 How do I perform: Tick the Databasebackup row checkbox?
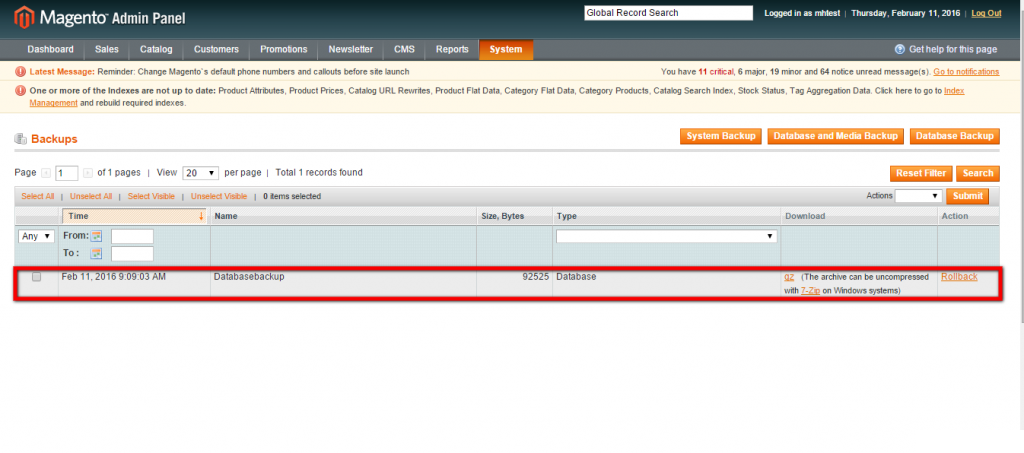point(37,277)
